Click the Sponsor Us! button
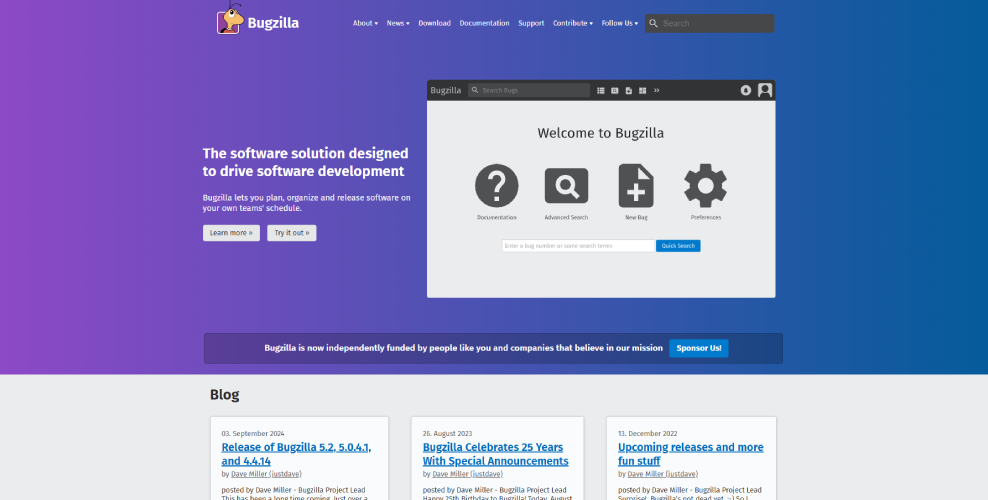The image size is (988, 500). click(698, 348)
